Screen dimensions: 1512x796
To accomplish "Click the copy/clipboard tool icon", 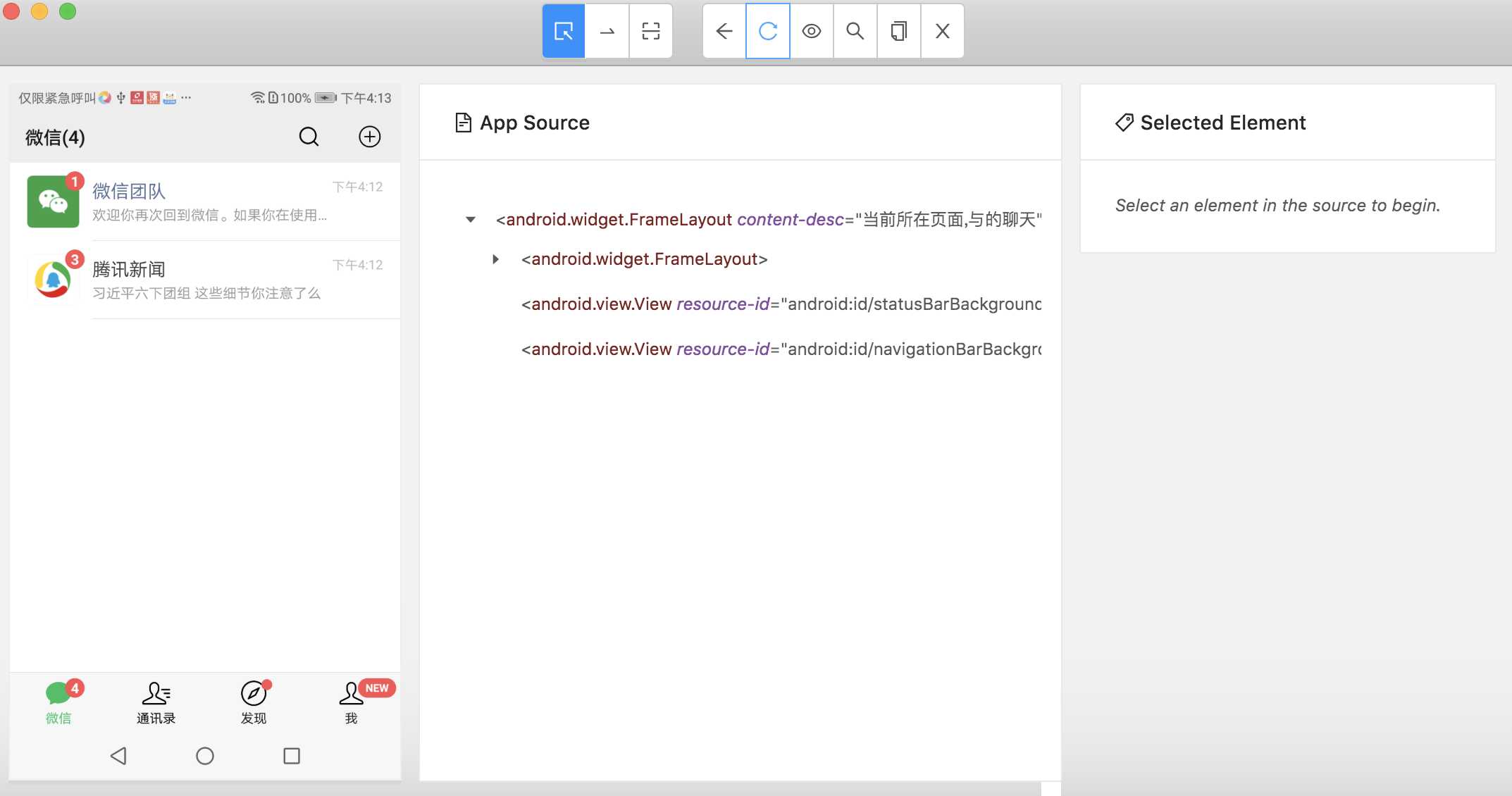I will coord(897,30).
